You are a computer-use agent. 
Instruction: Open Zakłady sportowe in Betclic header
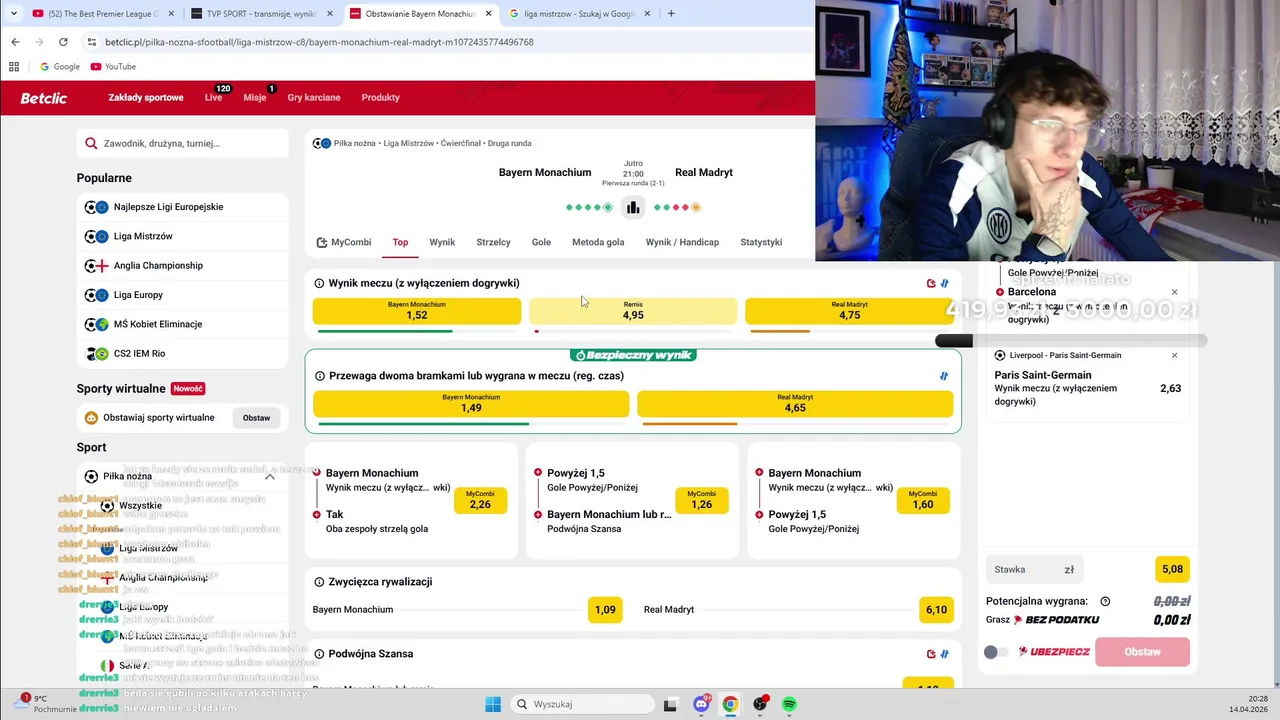click(x=146, y=98)
